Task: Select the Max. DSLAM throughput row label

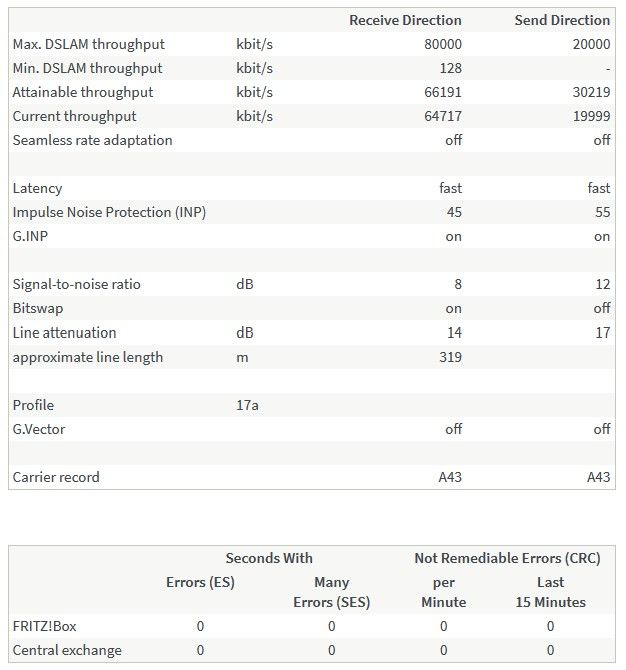Action: 89,44
